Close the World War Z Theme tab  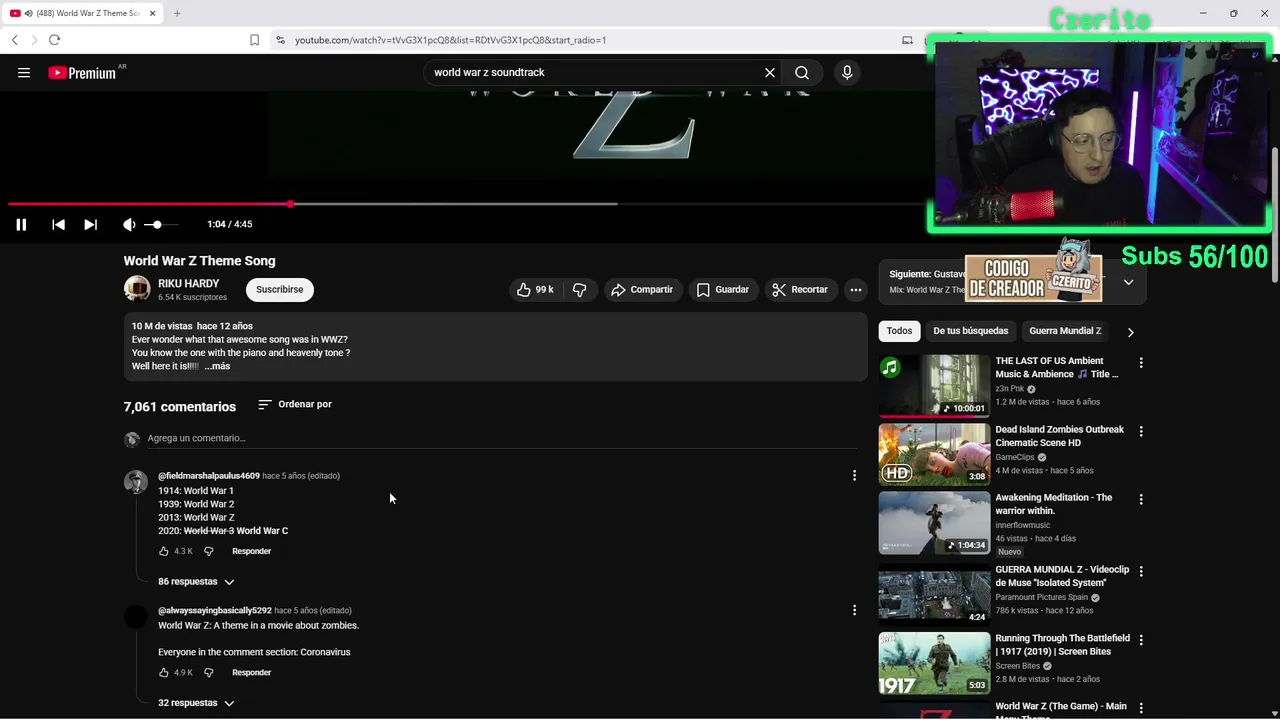(x=153, y=13)
